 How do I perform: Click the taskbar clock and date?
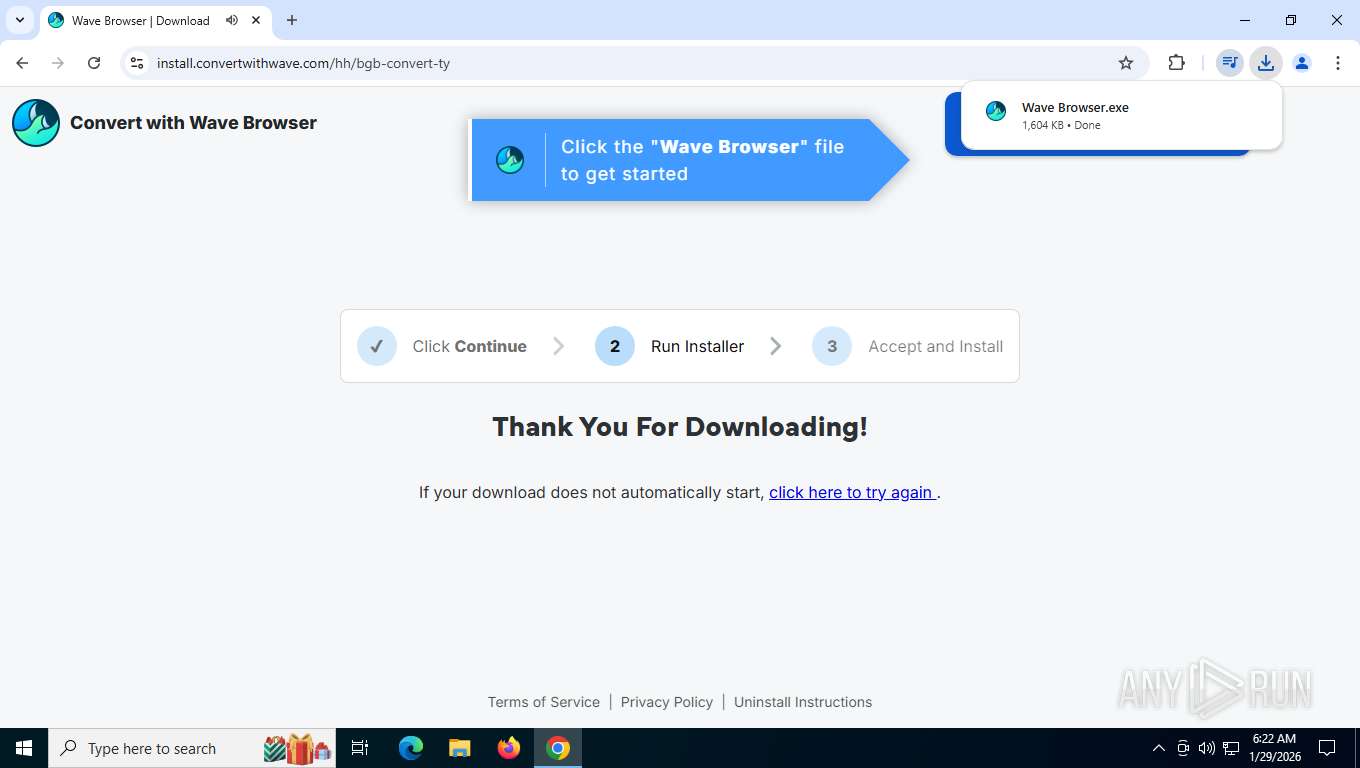[x=1274, y=748]
